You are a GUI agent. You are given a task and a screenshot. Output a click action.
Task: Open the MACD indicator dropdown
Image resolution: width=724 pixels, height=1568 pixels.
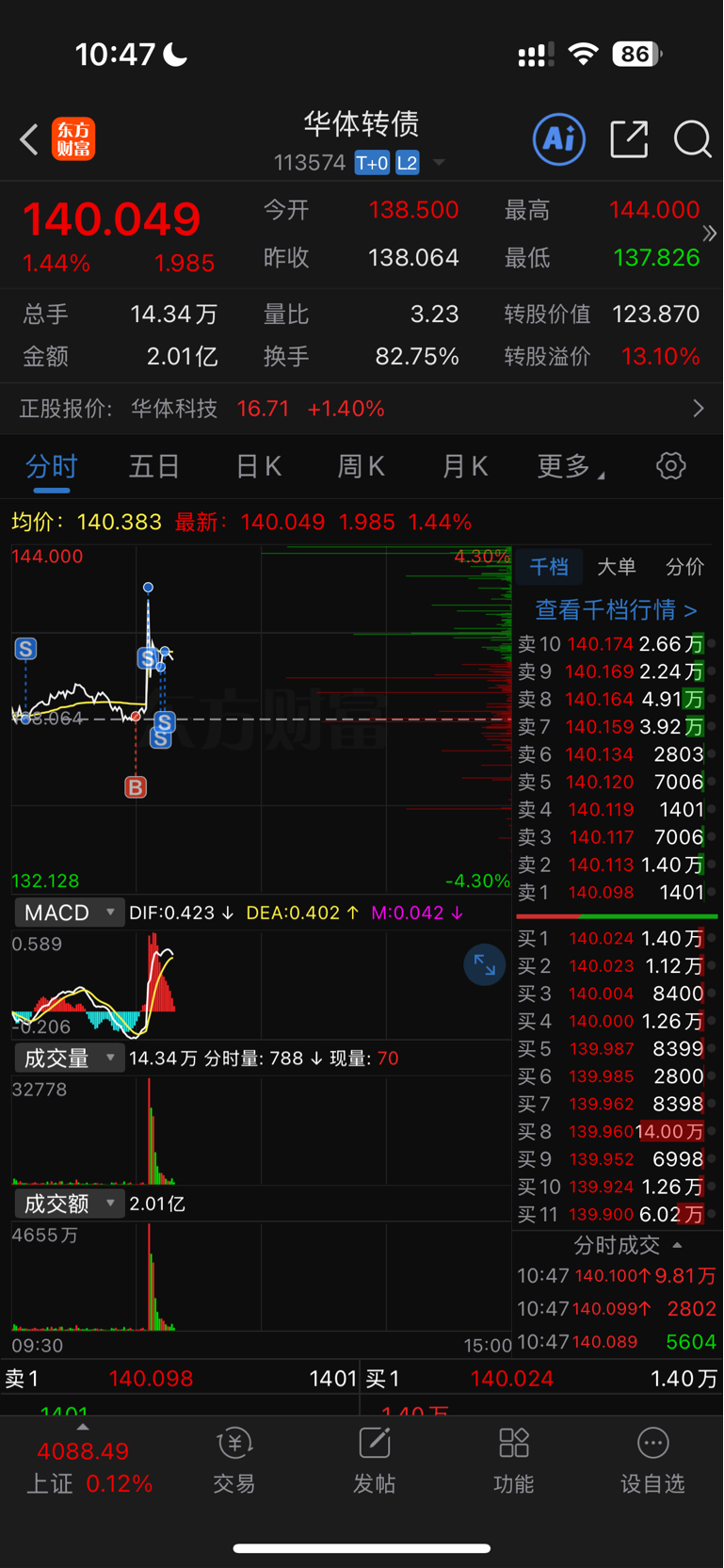click(x=70, y=913)
